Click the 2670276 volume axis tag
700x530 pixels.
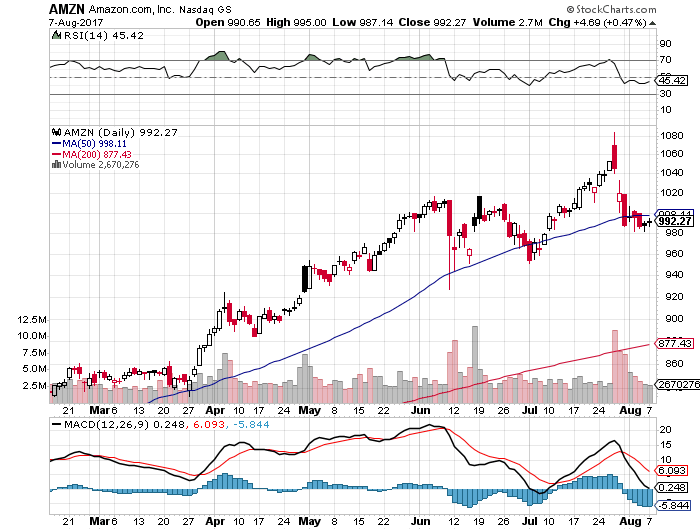pyautogui.click(x=678, y=384)
